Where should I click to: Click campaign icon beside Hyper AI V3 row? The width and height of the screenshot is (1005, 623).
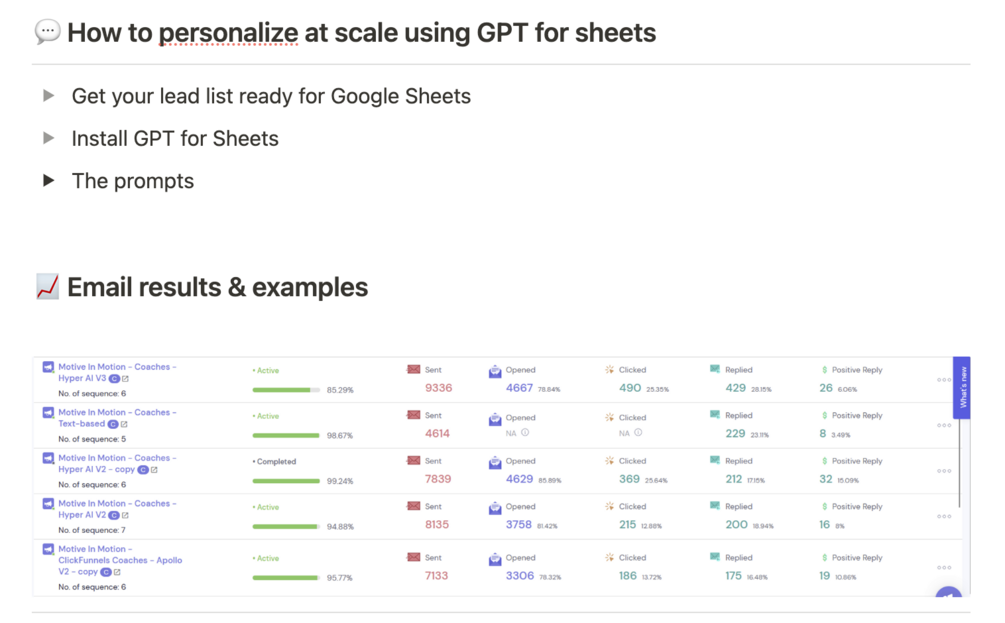tap(48, 368)
